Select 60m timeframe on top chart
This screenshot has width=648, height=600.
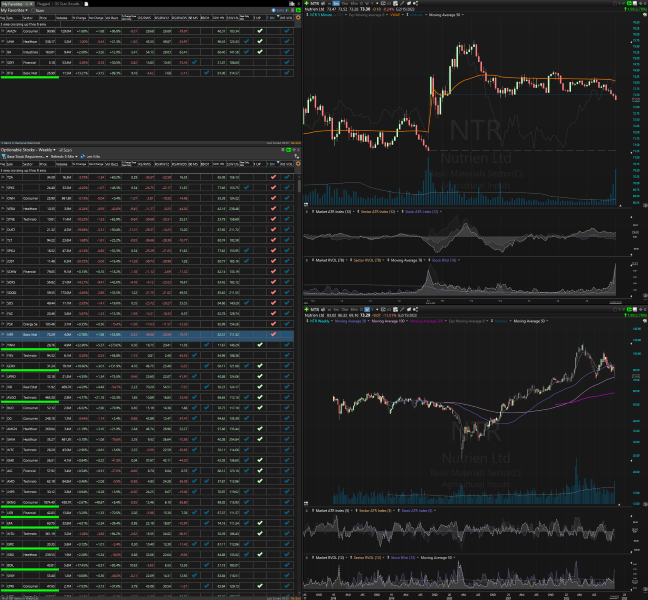354,4
